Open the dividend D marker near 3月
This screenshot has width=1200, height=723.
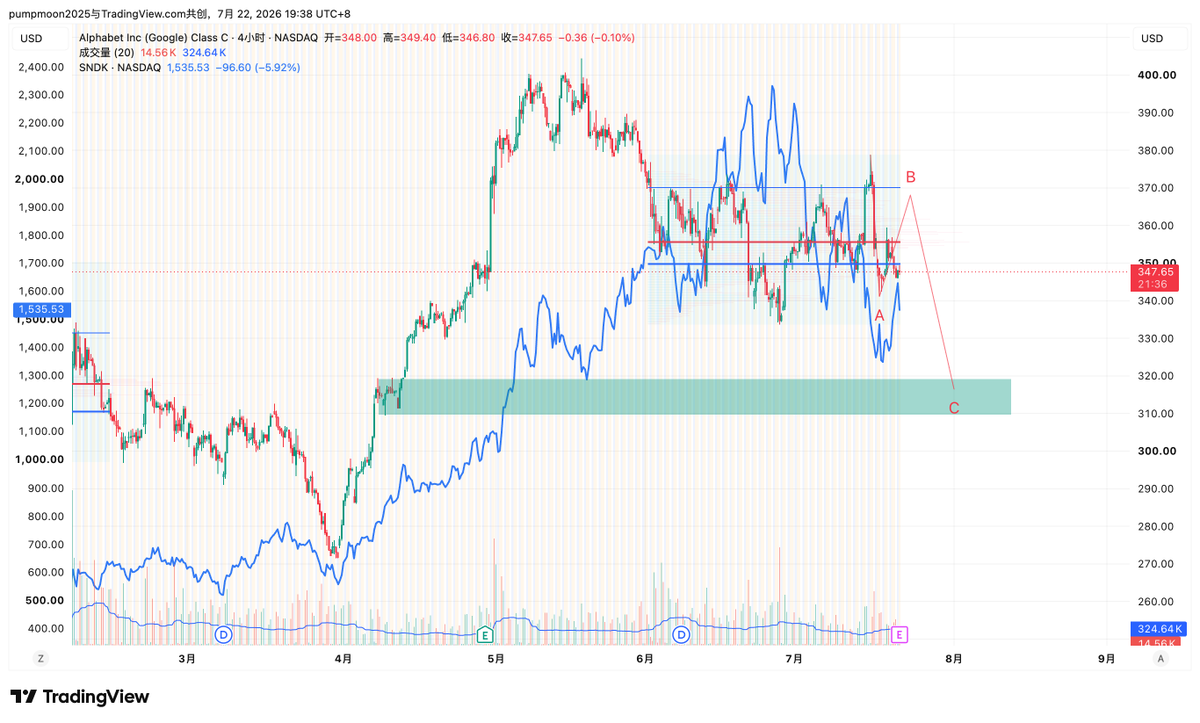pos(223,634)
